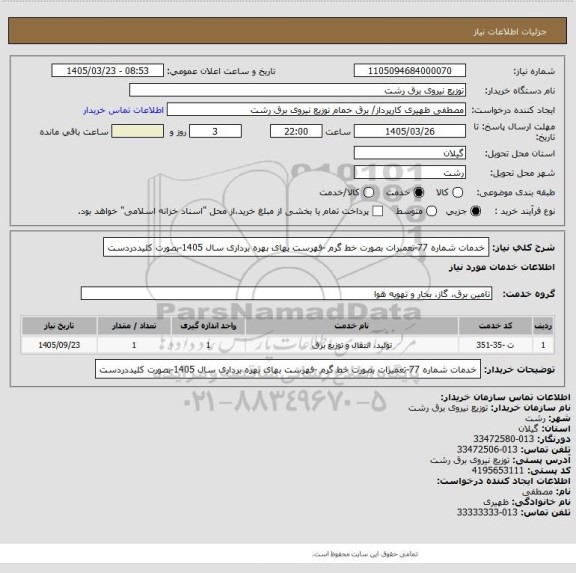
Task: Open the buyer contact info link اطلاعات تماس خریدار
Action: [x=123, y=110]
